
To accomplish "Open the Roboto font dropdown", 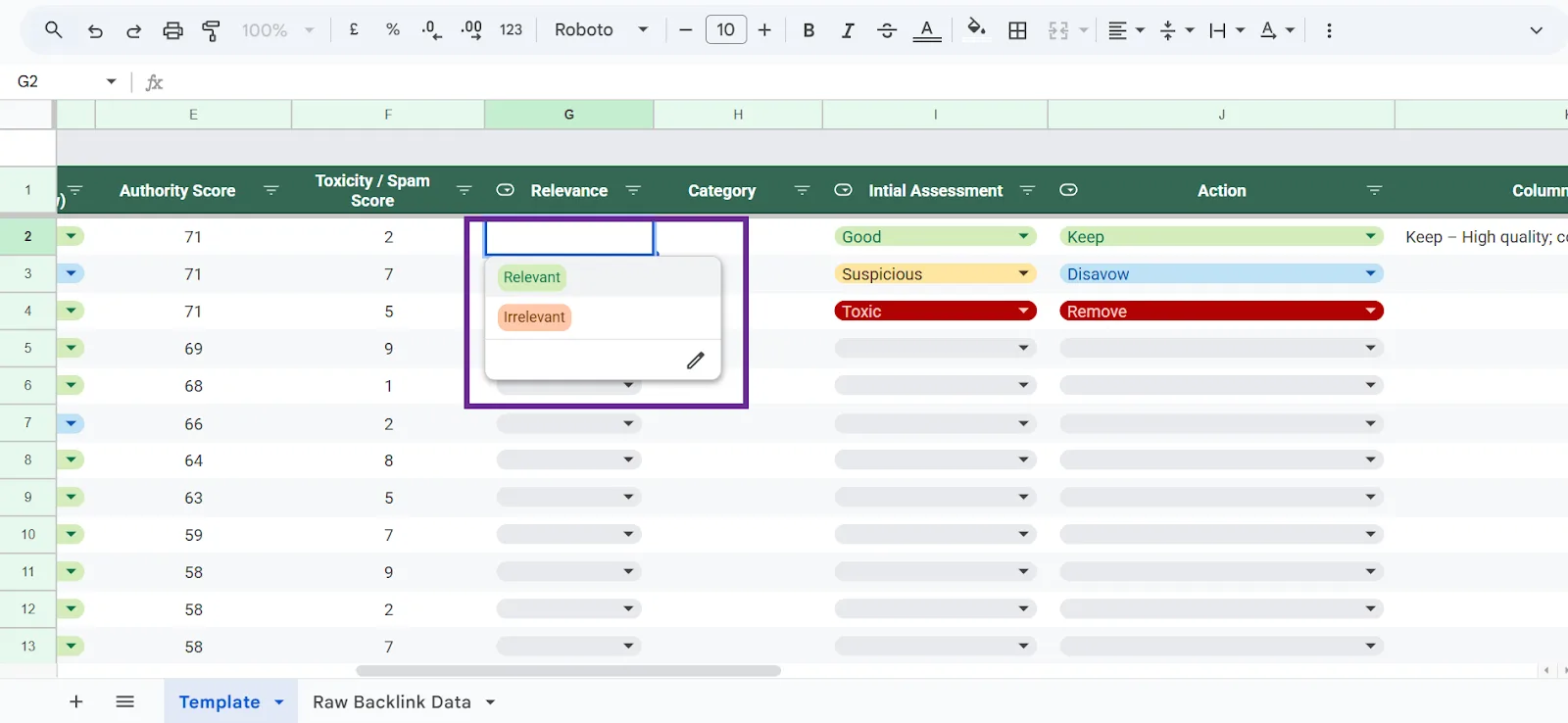I will point(601,30).
